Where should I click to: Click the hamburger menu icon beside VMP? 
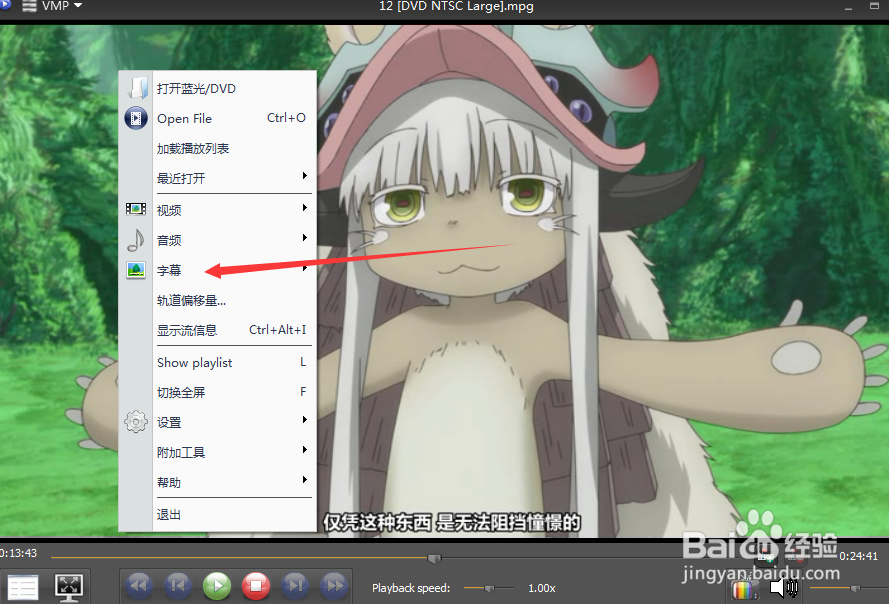click(x=29, y=6)
